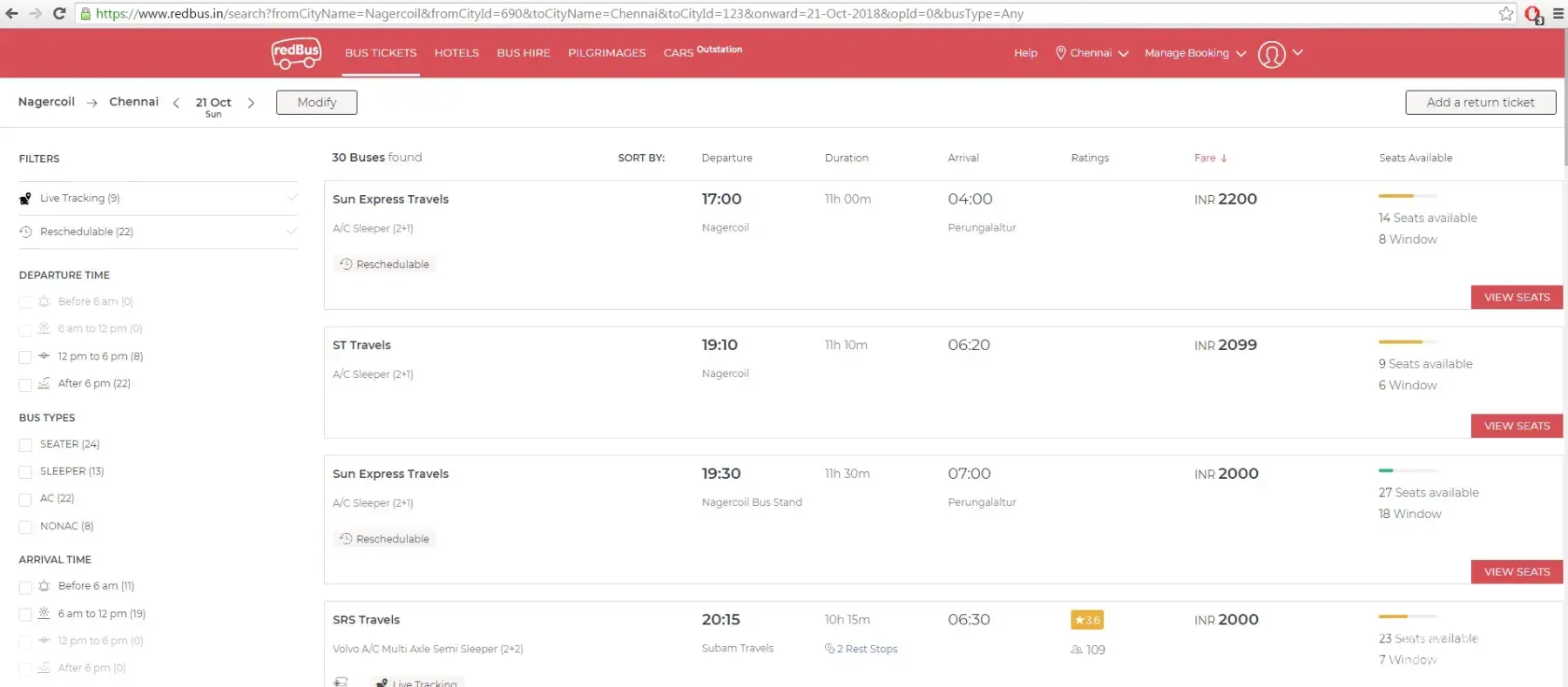Check the SEATER bus type checkbox
This screenshot has width=1568, height=687.
coord(25,445)
